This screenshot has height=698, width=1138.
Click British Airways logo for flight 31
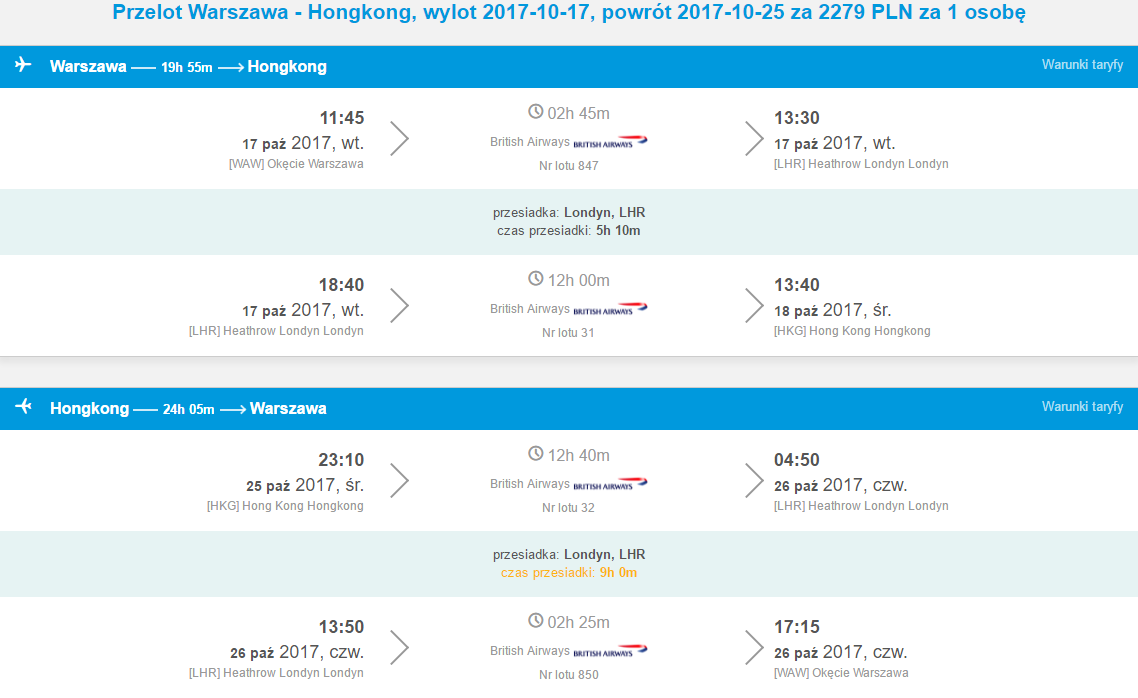pos(610,309)
